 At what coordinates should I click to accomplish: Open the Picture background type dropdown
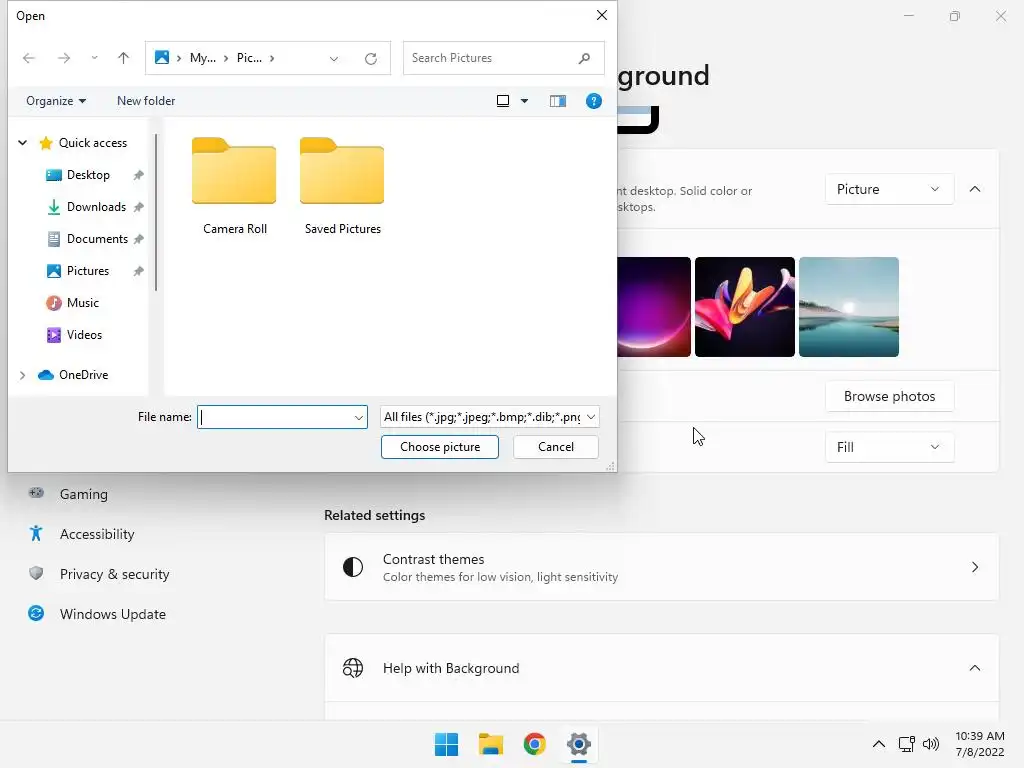click(889, 189)
